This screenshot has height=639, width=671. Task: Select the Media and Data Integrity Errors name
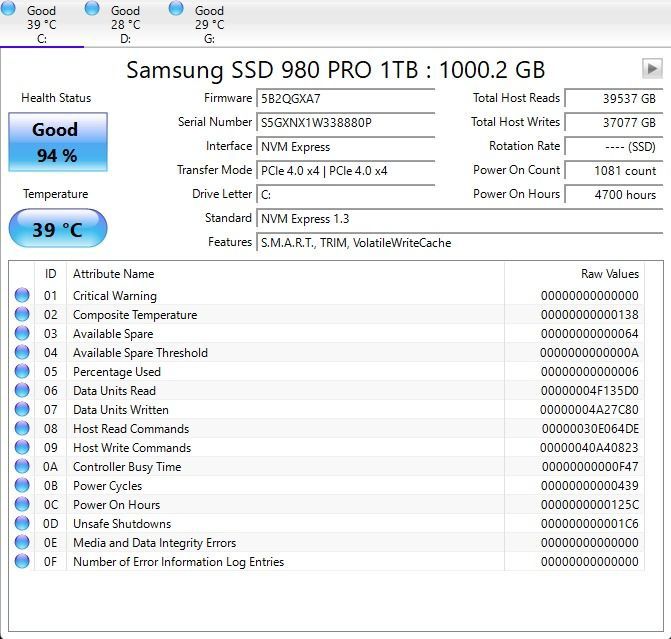(x=154, y=543)
